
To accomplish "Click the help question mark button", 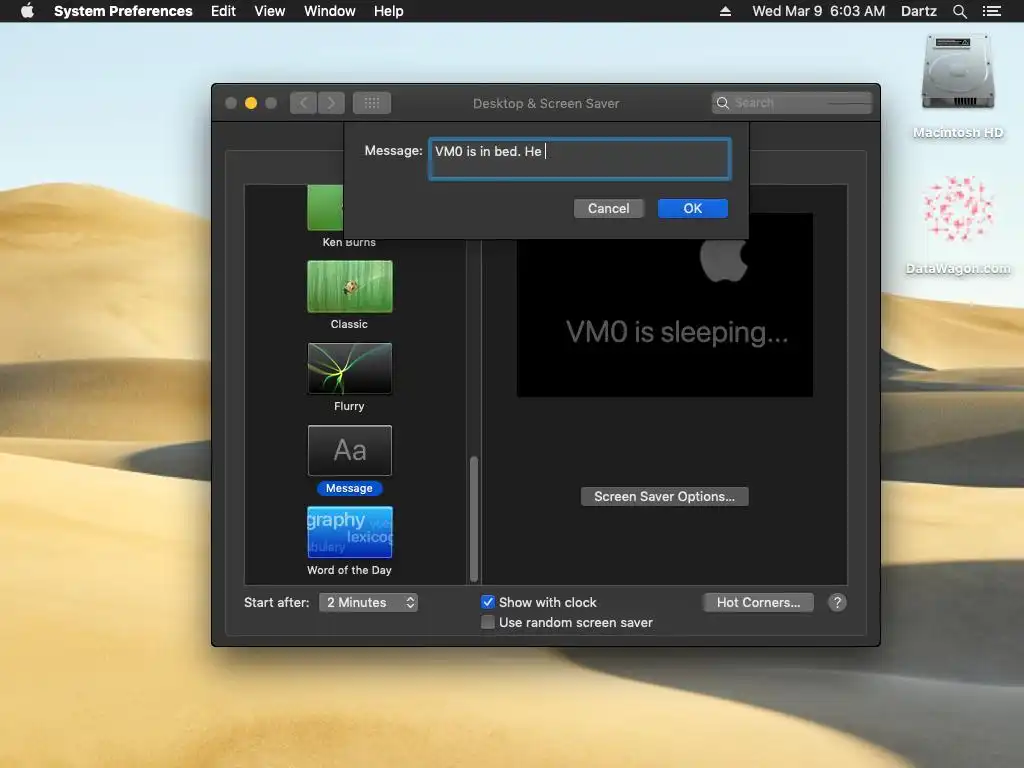I will 837,602.
